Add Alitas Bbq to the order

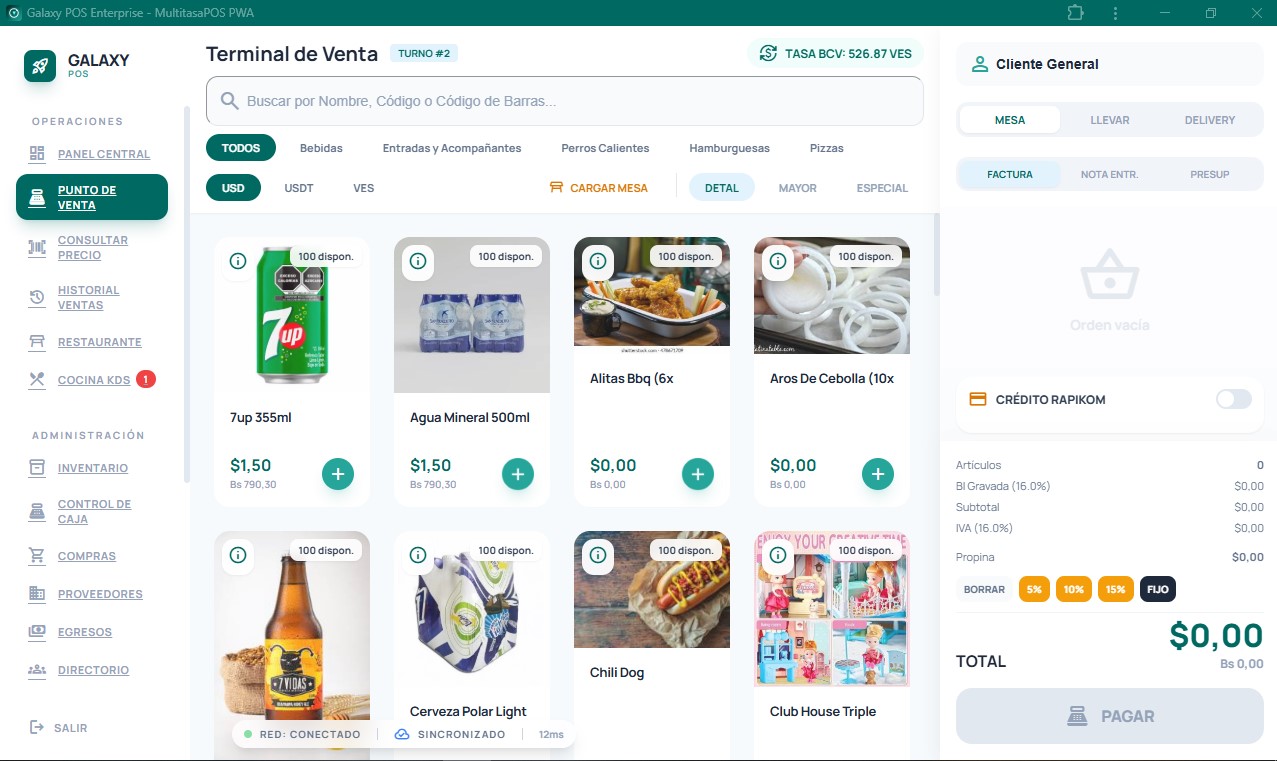698,474
